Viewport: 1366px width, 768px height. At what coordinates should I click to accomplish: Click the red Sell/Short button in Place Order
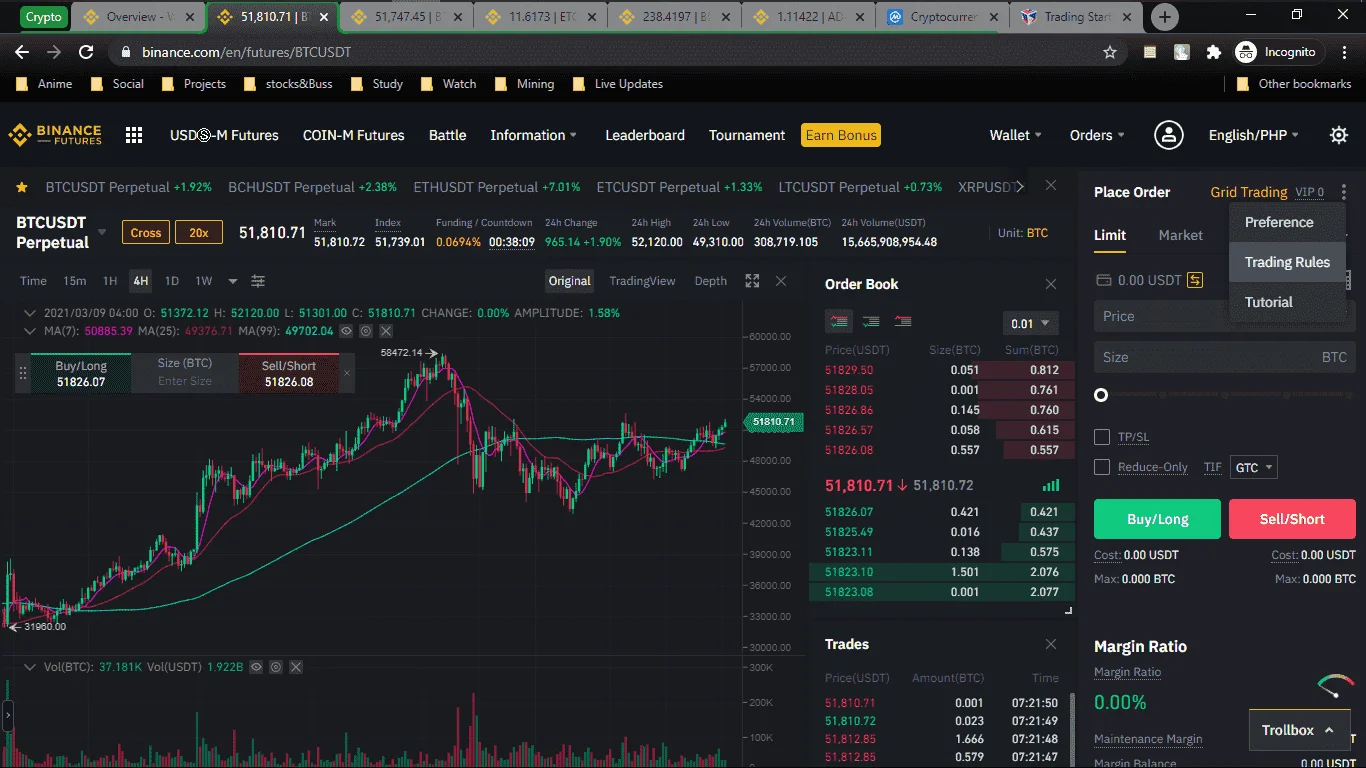coord(1292,519)
